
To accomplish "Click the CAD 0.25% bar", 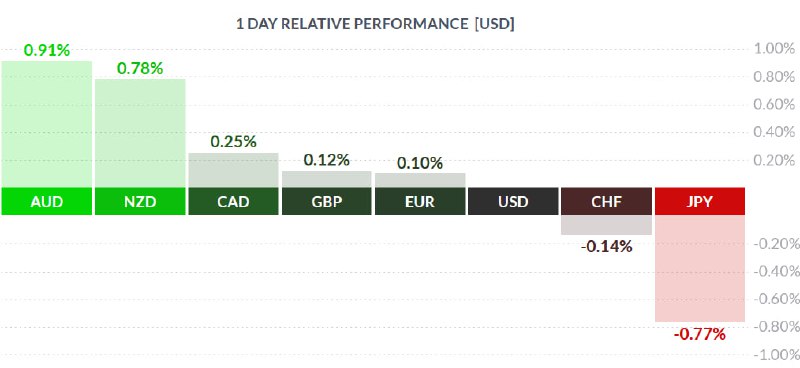I will [x=233, y=170].
